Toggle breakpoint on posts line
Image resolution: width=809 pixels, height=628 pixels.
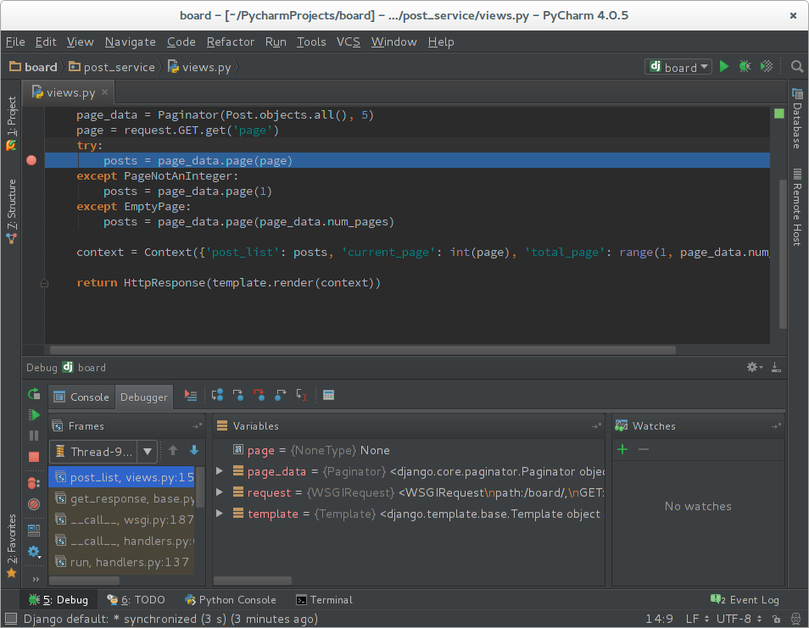[x=31, y=160]
